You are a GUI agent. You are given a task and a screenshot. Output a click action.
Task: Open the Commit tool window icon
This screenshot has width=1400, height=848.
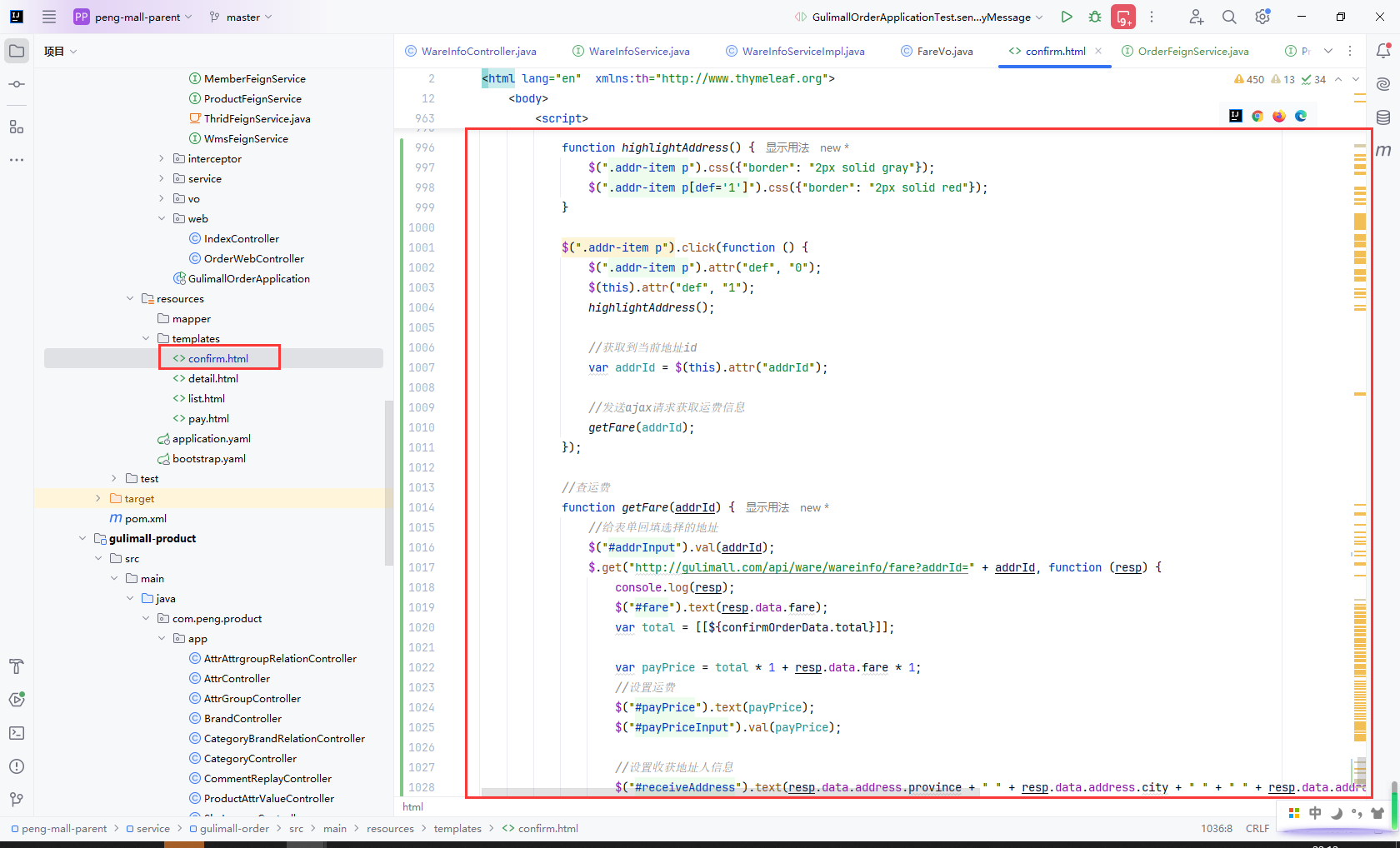coord(17,84)
